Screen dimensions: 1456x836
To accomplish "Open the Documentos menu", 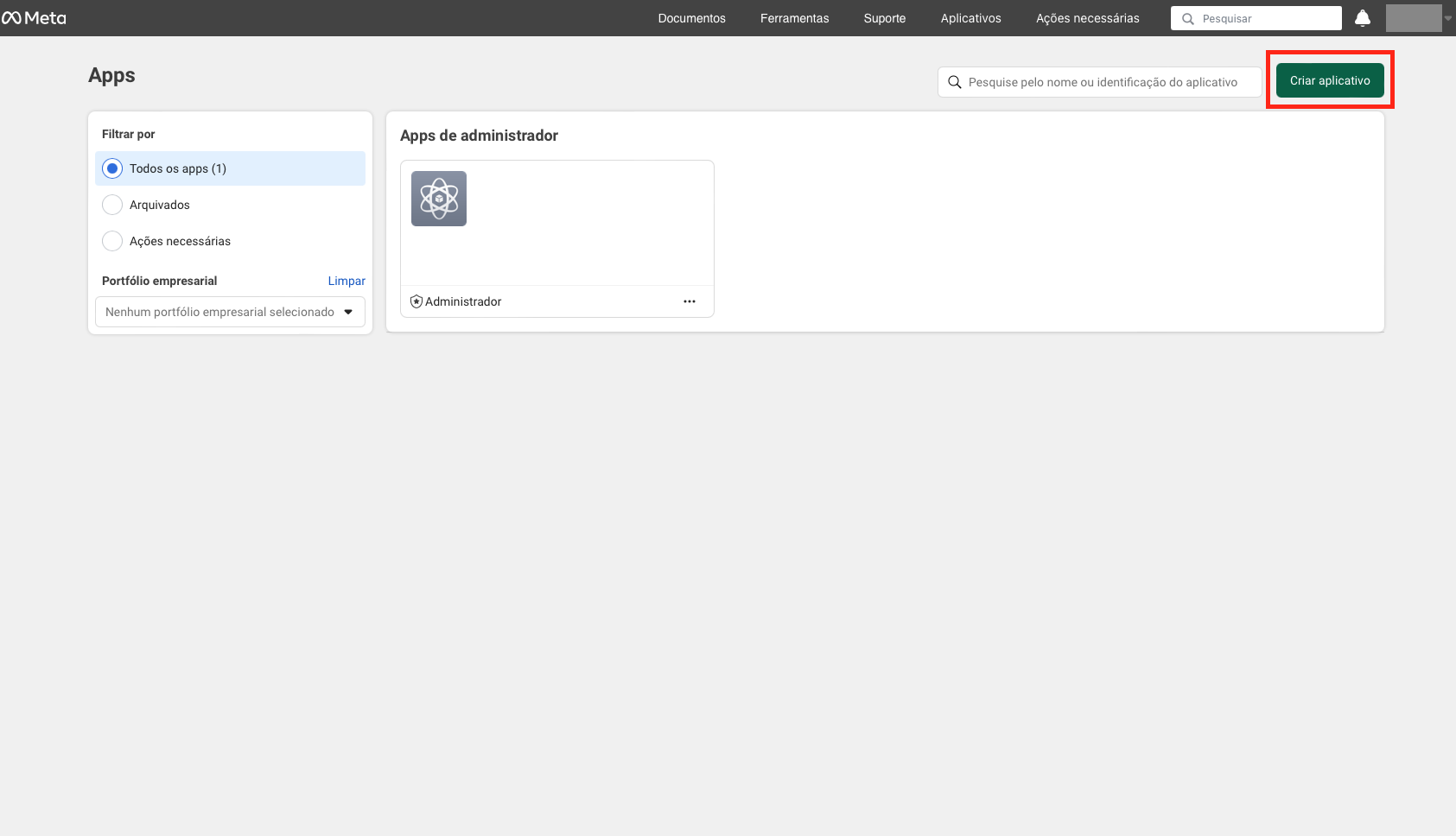I will click(692, 18).
